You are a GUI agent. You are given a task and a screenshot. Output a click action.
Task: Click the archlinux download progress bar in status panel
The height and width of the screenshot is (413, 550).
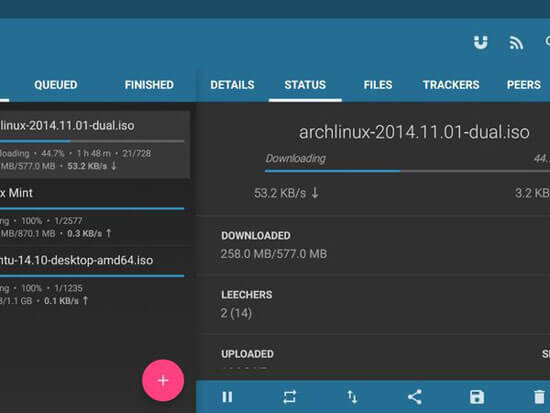[x=407, y=171]
